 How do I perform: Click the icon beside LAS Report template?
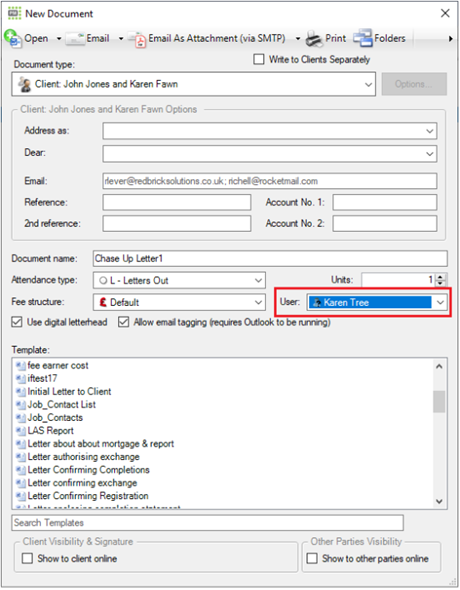[x=21, y=430]
